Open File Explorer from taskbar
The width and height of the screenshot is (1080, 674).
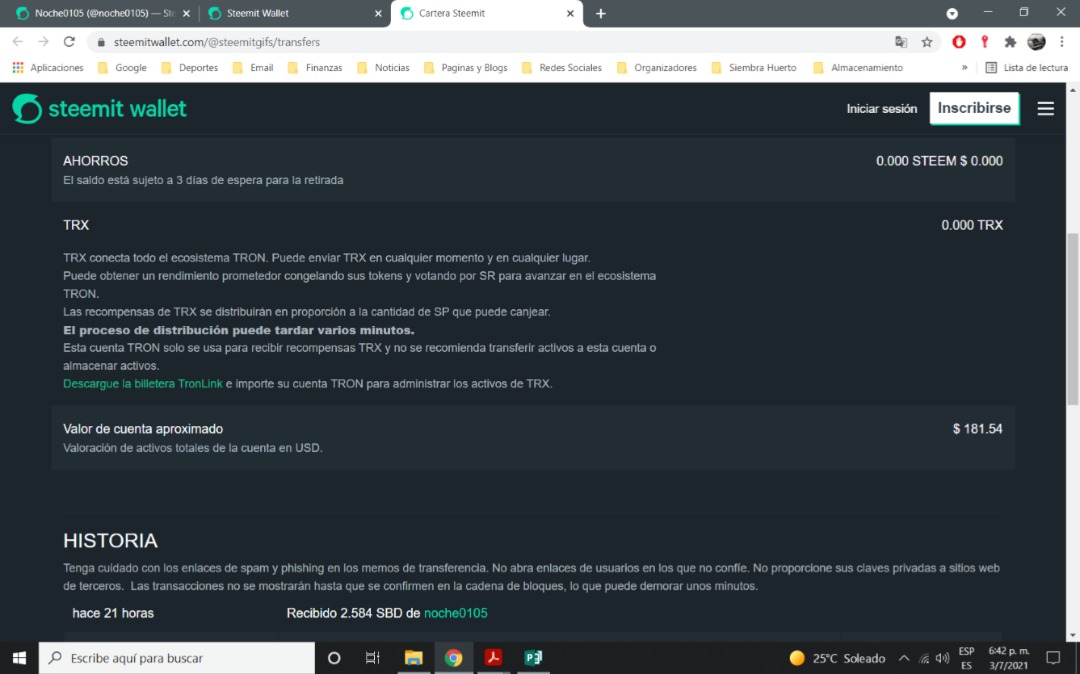point(413,658)
